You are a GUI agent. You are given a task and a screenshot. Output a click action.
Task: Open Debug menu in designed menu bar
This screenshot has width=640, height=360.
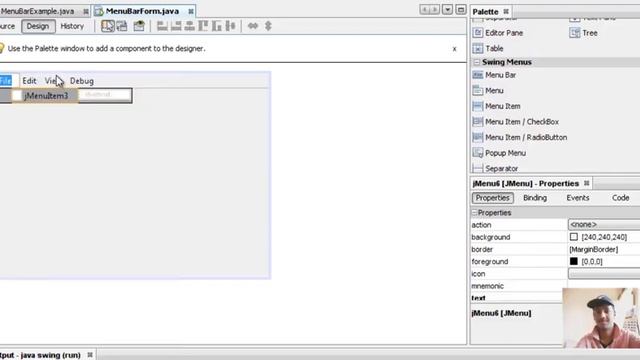[x=82, y=81]
